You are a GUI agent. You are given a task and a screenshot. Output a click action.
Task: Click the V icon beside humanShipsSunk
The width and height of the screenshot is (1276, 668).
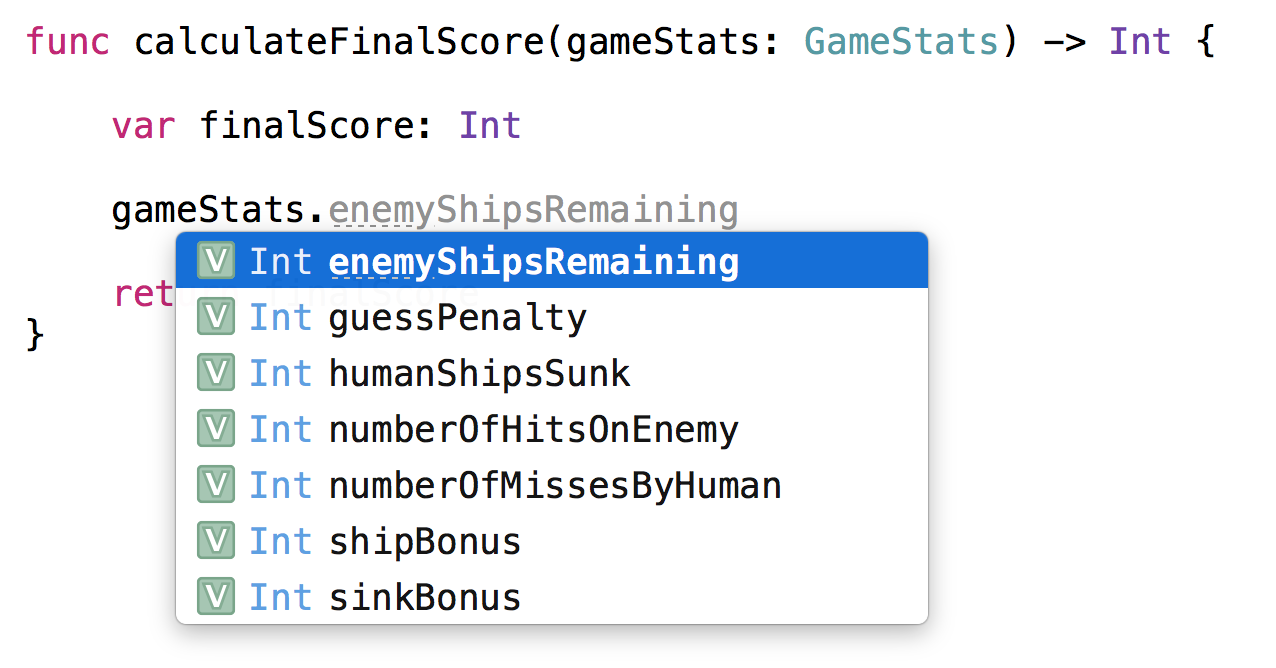(216, 372)
